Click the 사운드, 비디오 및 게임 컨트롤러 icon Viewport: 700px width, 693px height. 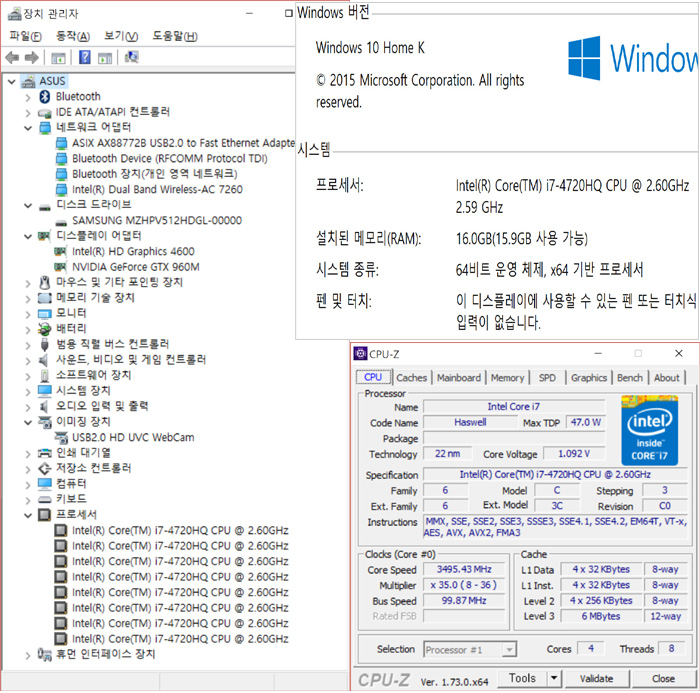tap(44, 360)
